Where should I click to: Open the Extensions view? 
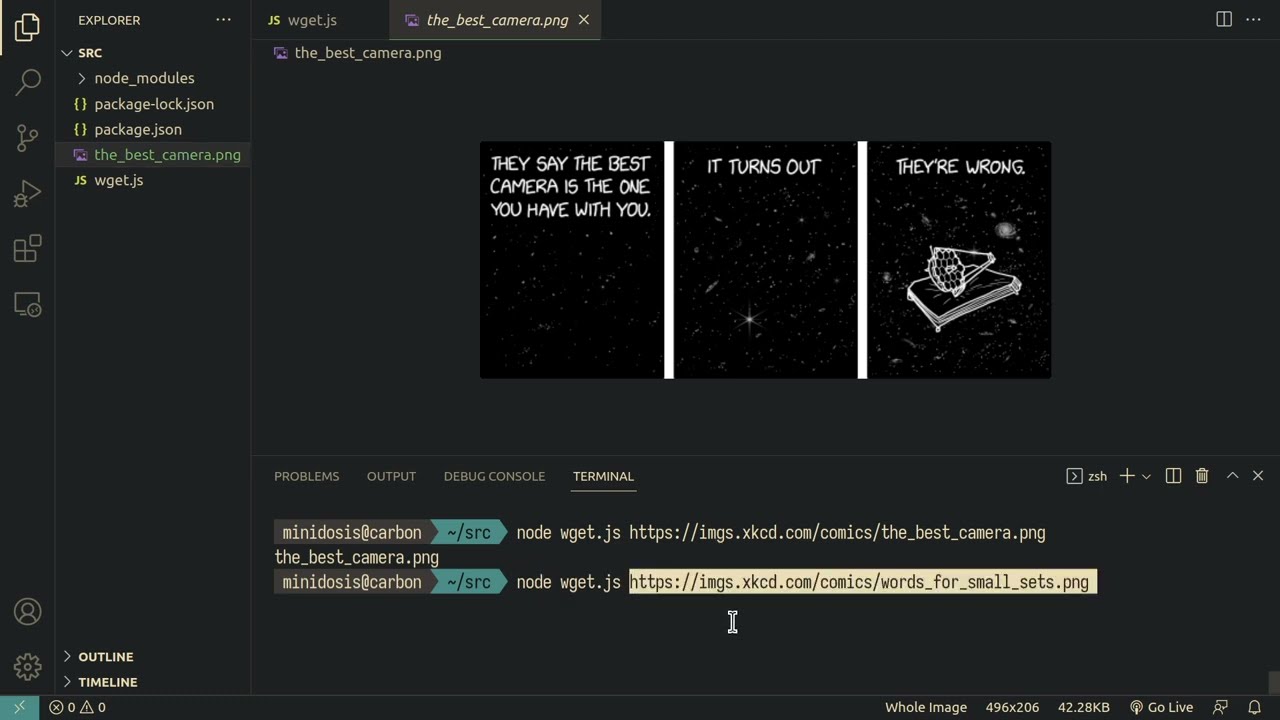[x=28, y=248]
